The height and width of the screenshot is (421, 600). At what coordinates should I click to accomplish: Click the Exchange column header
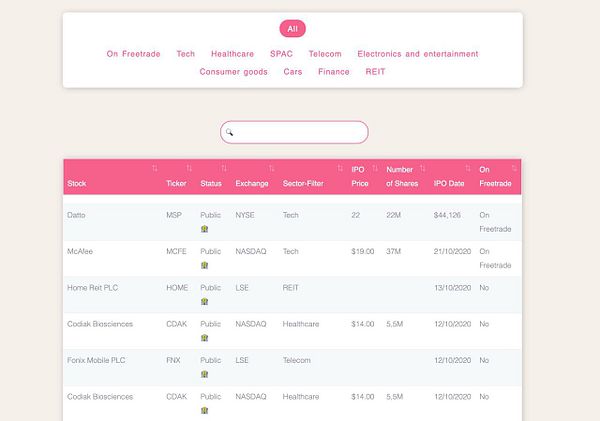coord(252,184)
